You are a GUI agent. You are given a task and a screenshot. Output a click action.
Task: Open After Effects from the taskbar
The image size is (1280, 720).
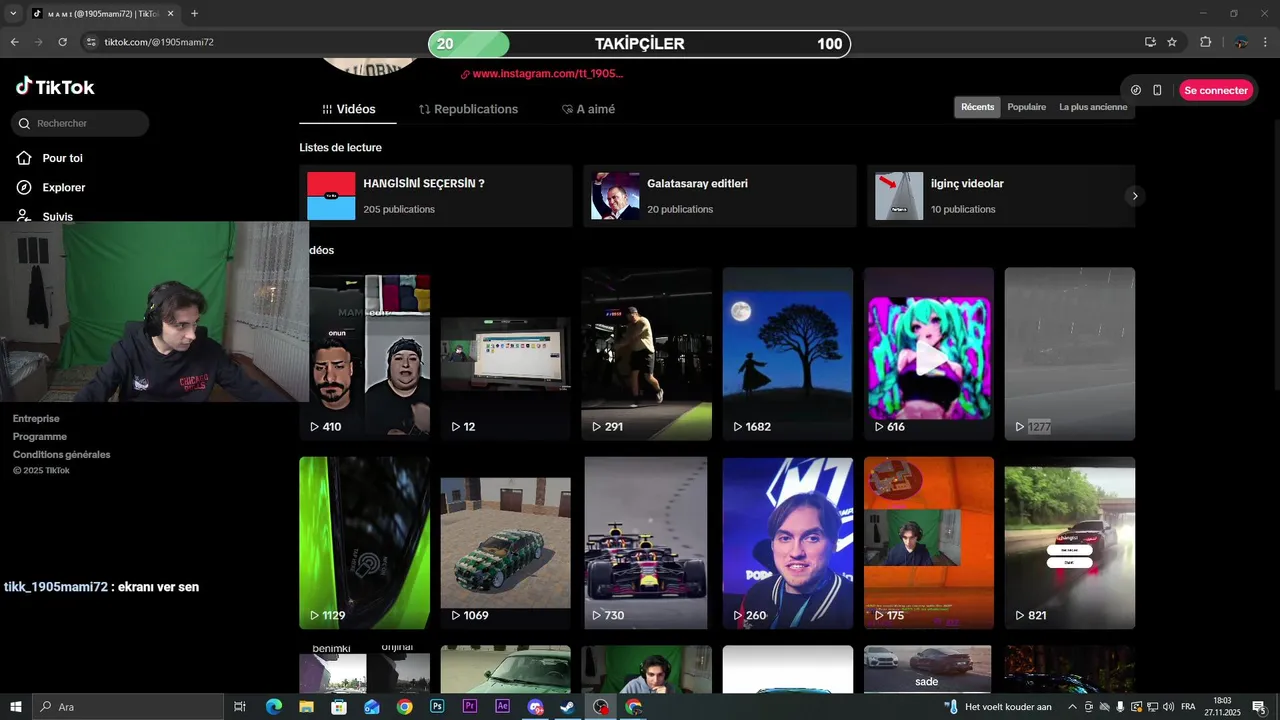pyautogui.click(x=503, y=707)
